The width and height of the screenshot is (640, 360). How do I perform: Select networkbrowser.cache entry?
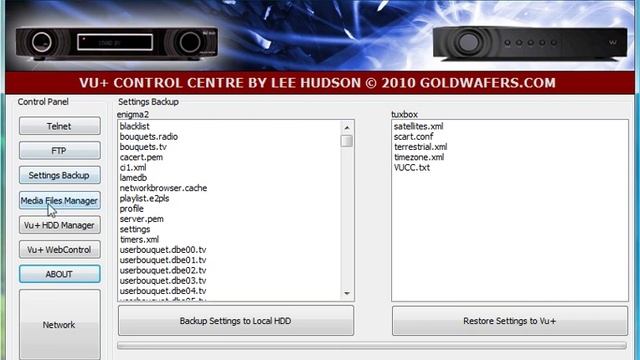coord(163,188)
